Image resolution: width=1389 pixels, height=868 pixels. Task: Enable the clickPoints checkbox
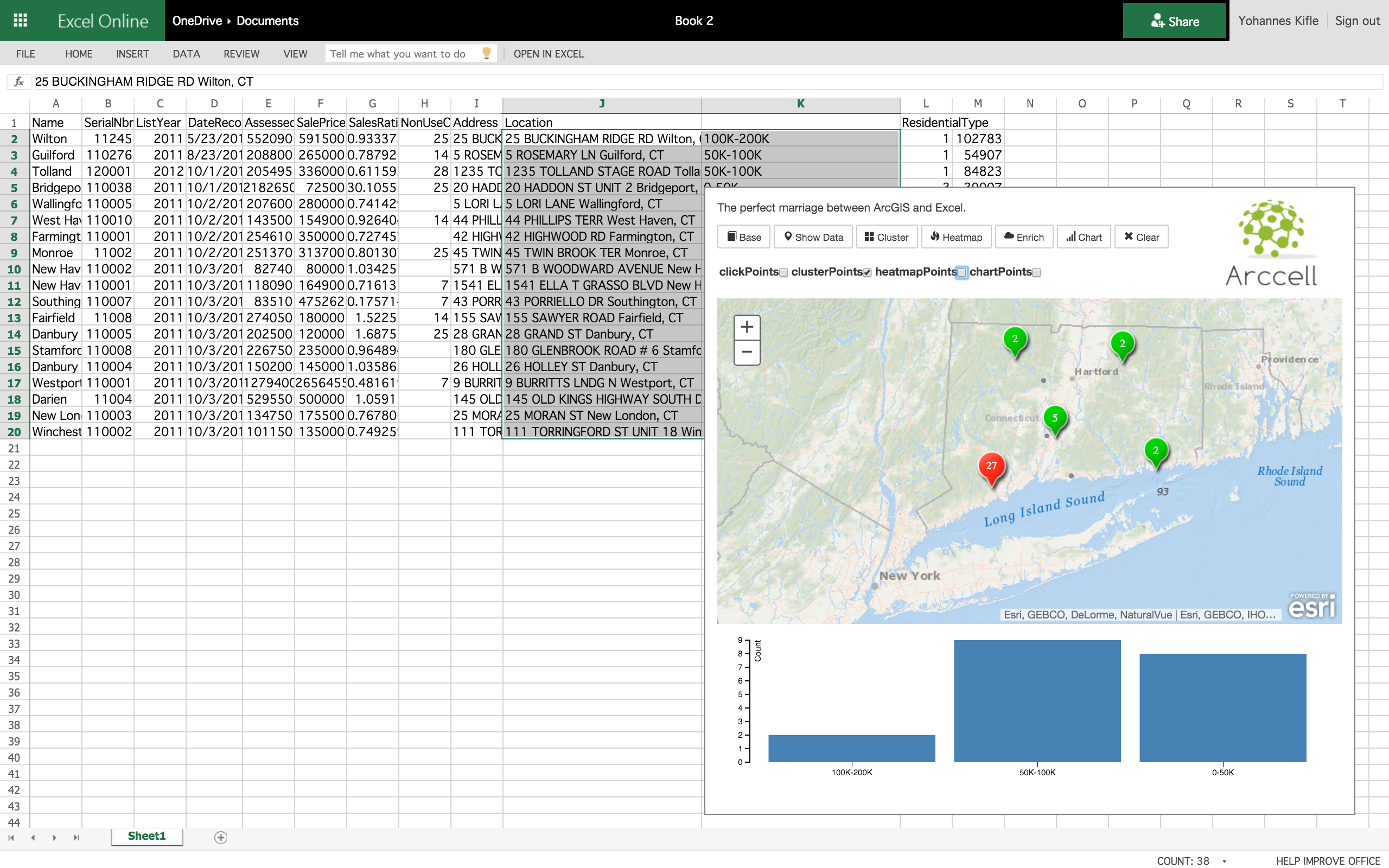point(783,273)
